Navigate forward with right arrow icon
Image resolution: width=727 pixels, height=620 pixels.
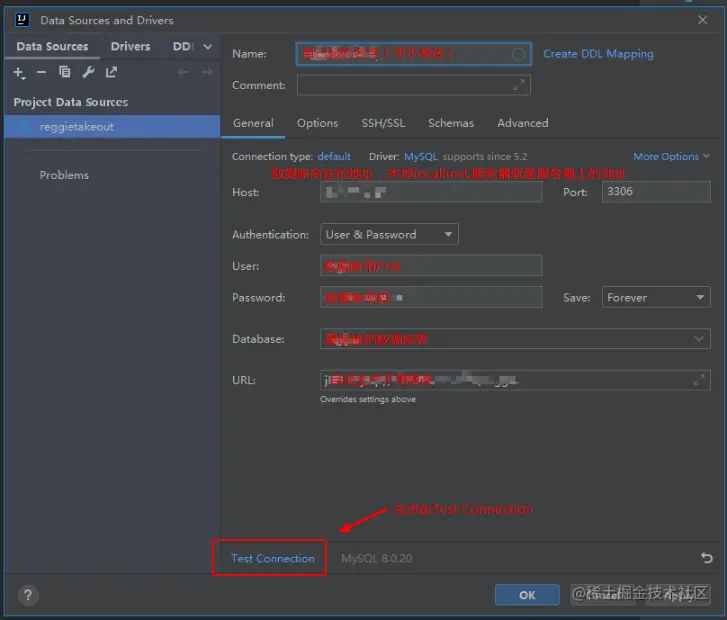click(207, 72)
